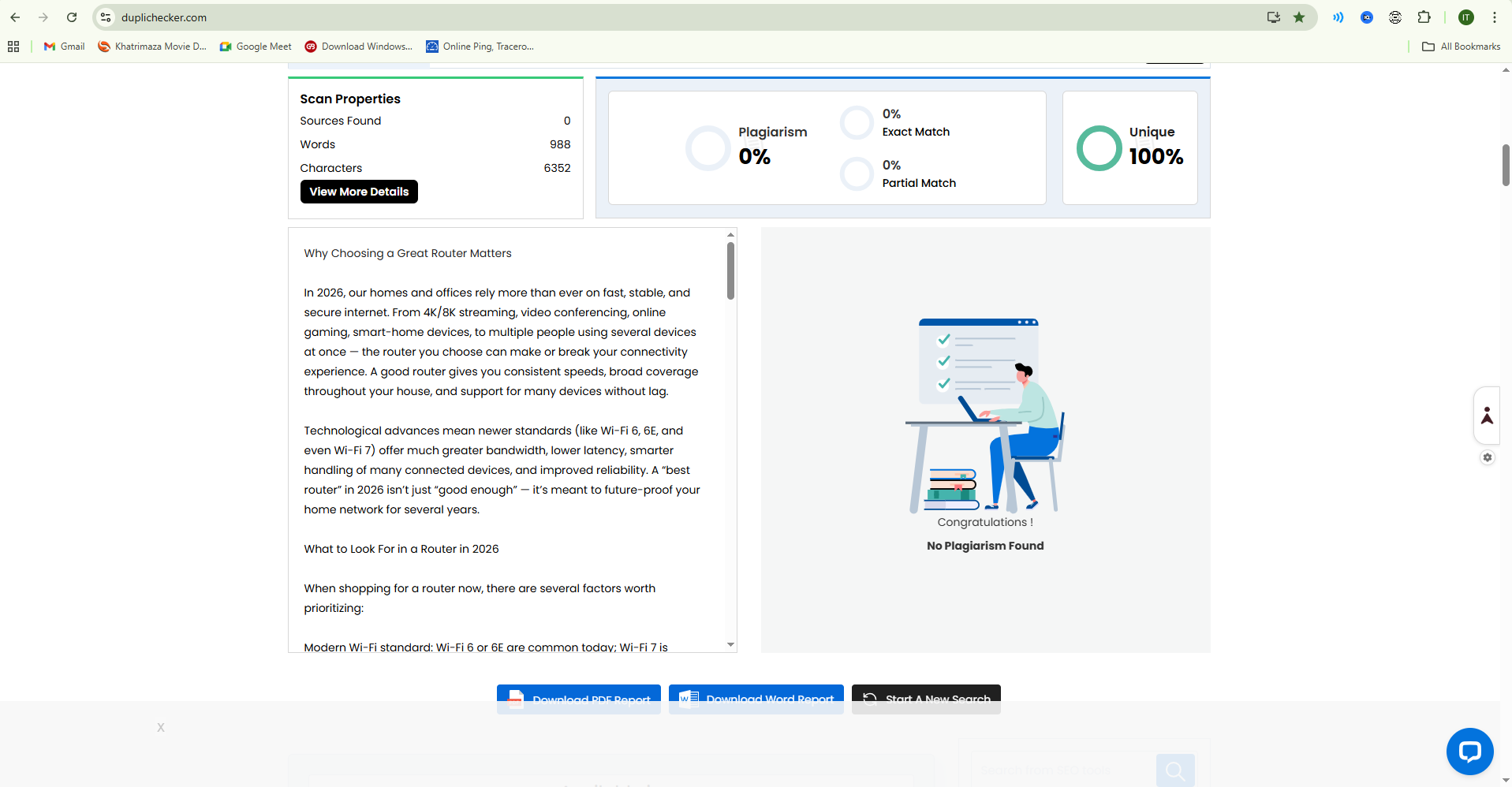The image size is (1512, 787).
Task: Bookmark this page with the star icon
Action: point(1299,17)
